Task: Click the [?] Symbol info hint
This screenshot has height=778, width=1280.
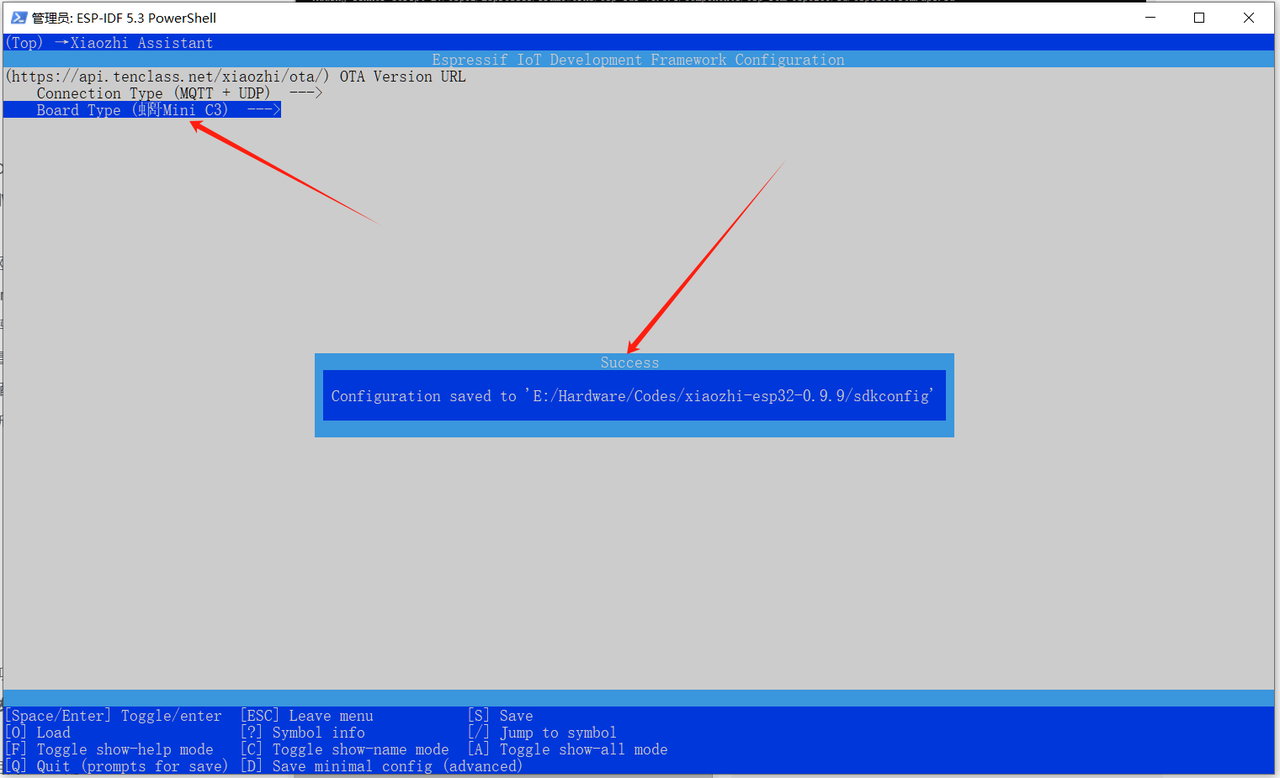Action: pos(302,733)
